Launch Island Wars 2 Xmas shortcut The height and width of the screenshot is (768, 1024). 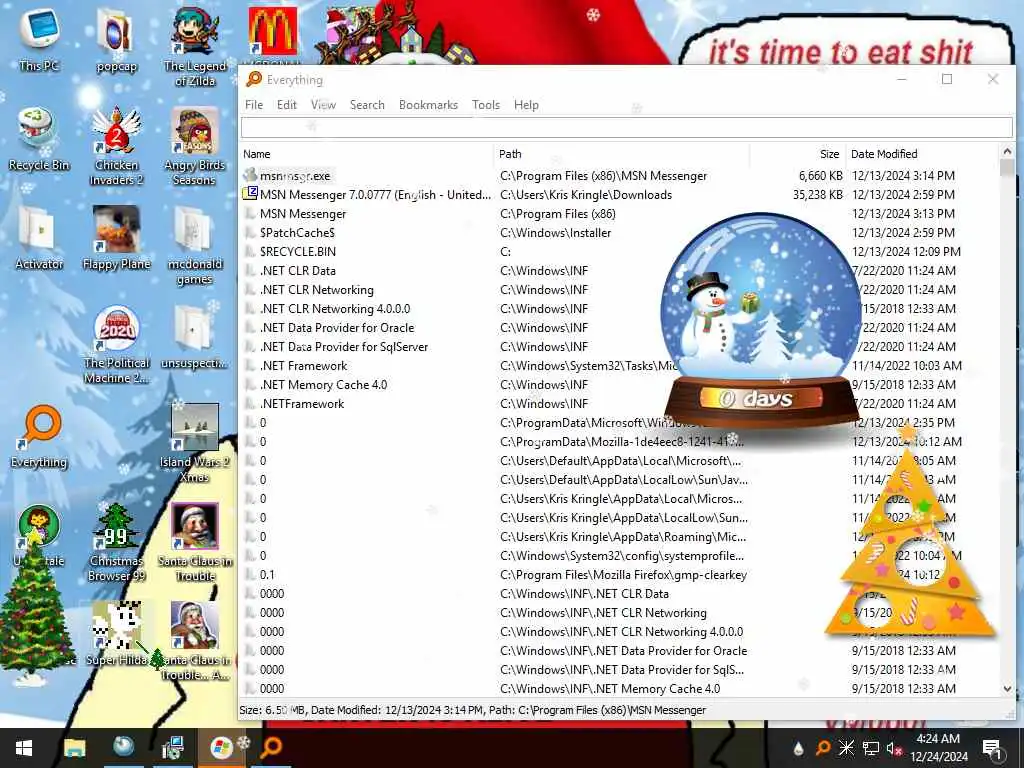tap(195, 443)
